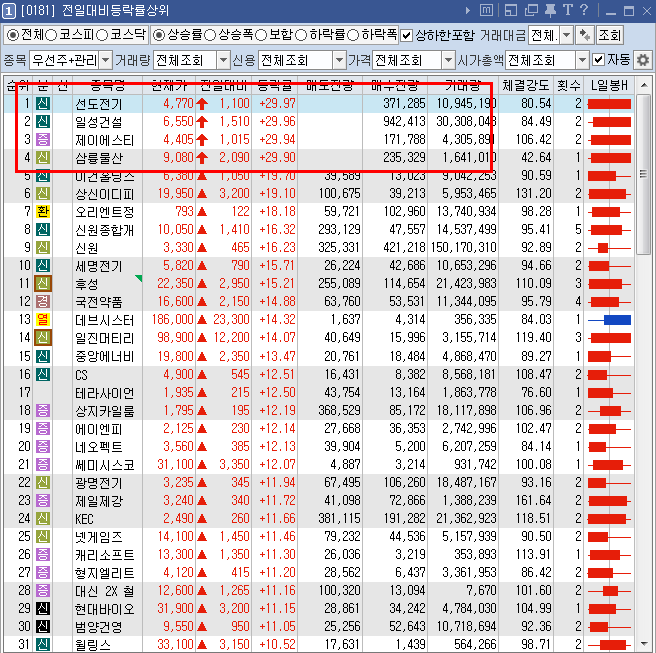The height and width of the screenshot is (653, 656).
Task: Open help with the question mark icon
Action: pyautogui.click(x=584, y=10)
